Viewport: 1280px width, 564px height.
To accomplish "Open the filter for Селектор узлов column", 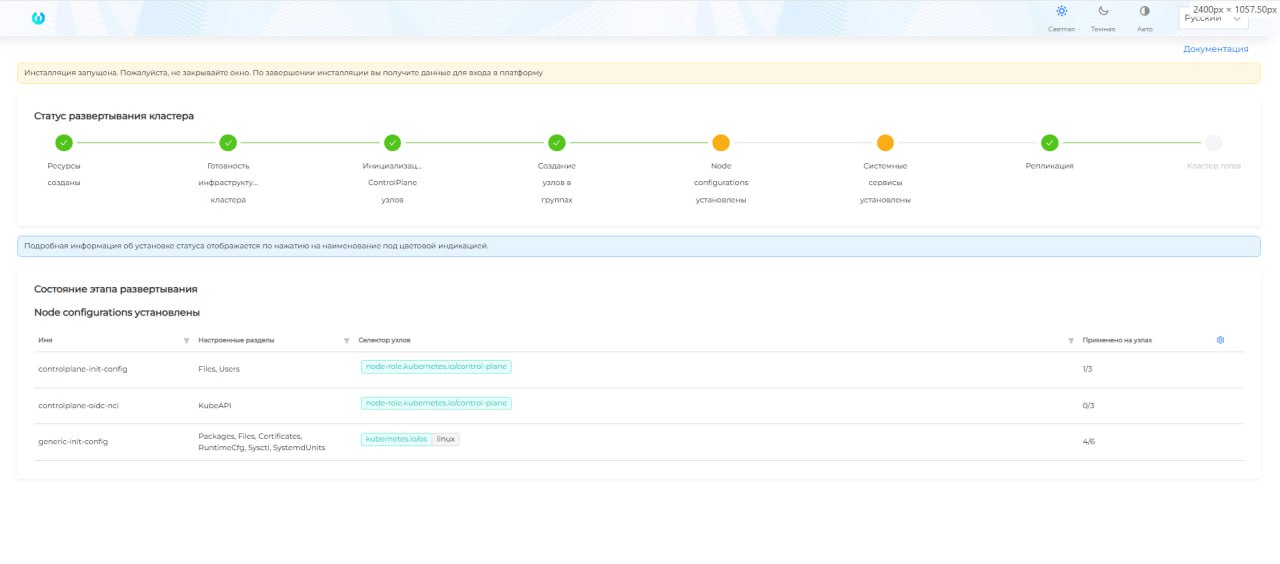I will (1070, 341).
